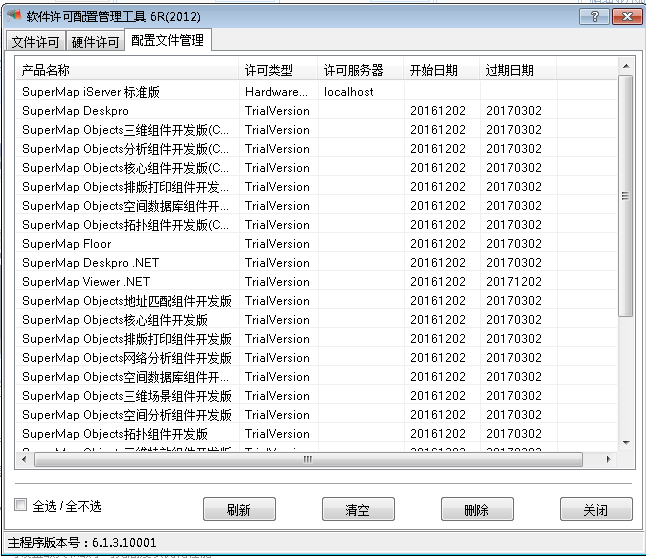Screen dimensions: 646x560
Task: Click the application icon in the title bar
Action: [x=14, y=16]
